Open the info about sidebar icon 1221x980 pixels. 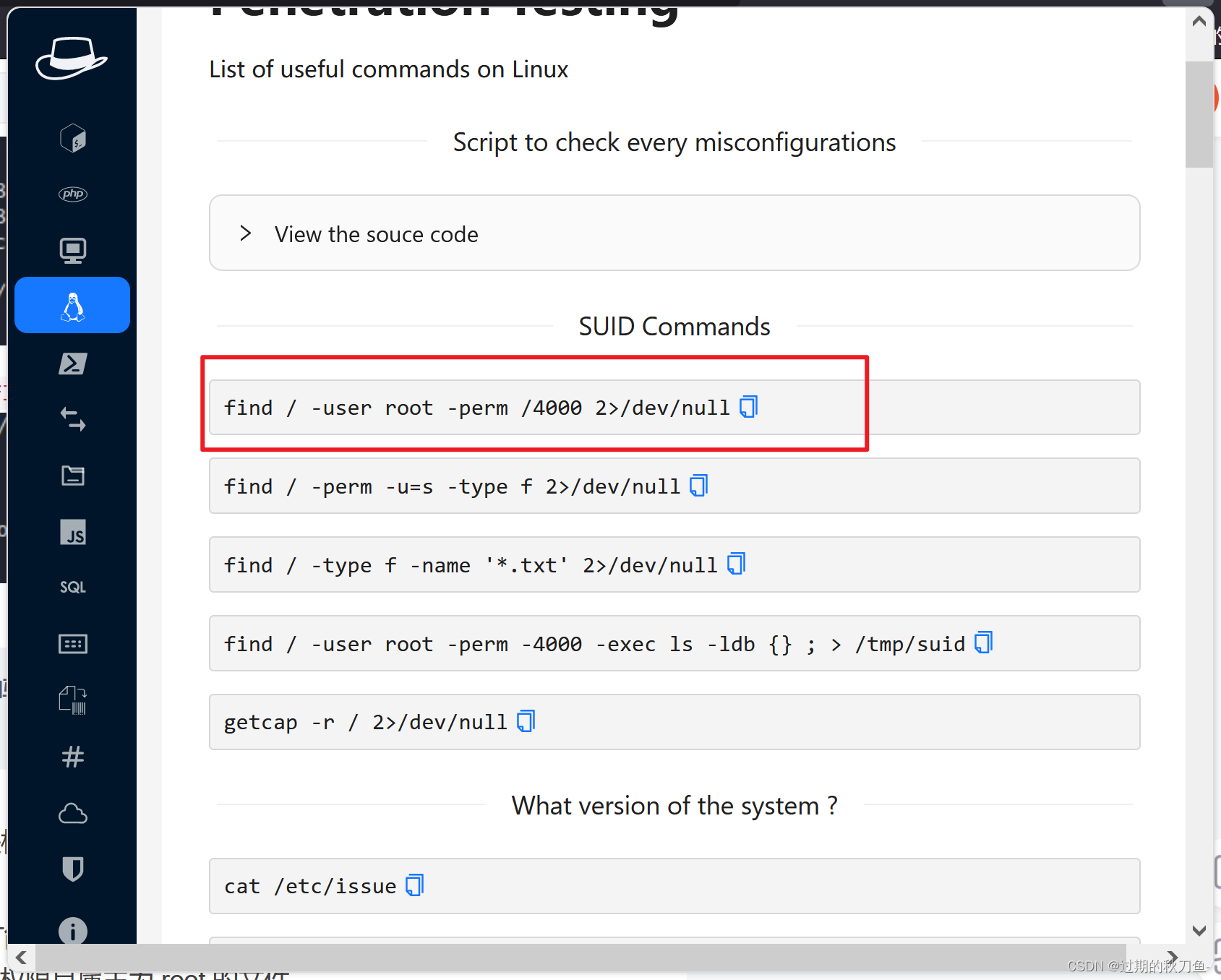73,931
